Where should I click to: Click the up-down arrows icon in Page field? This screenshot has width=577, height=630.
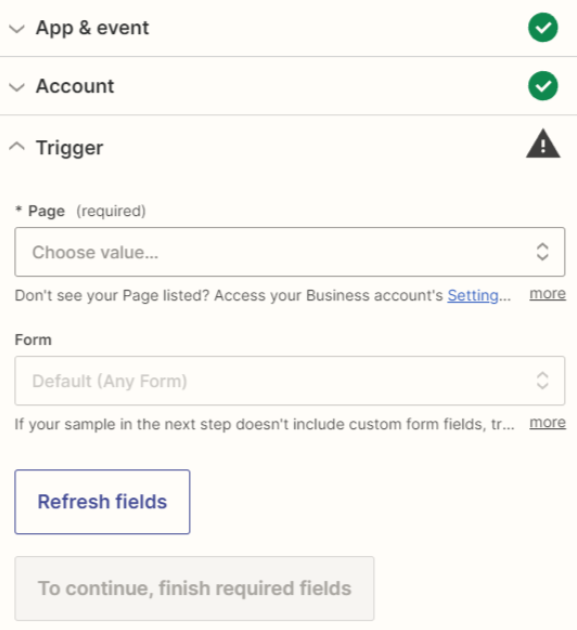click(x=542, y=252)
